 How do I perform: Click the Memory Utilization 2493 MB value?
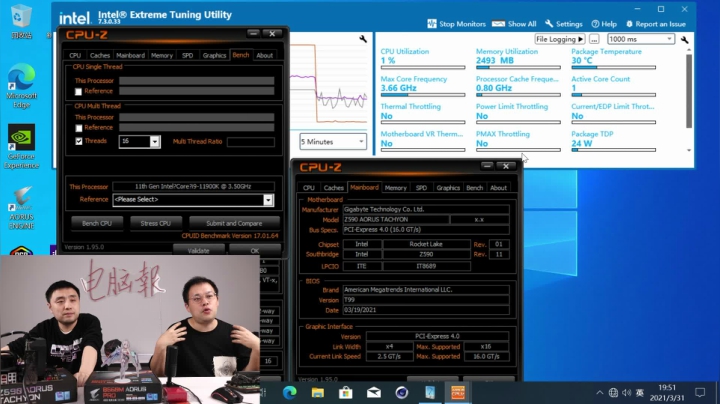pos(495,61)
